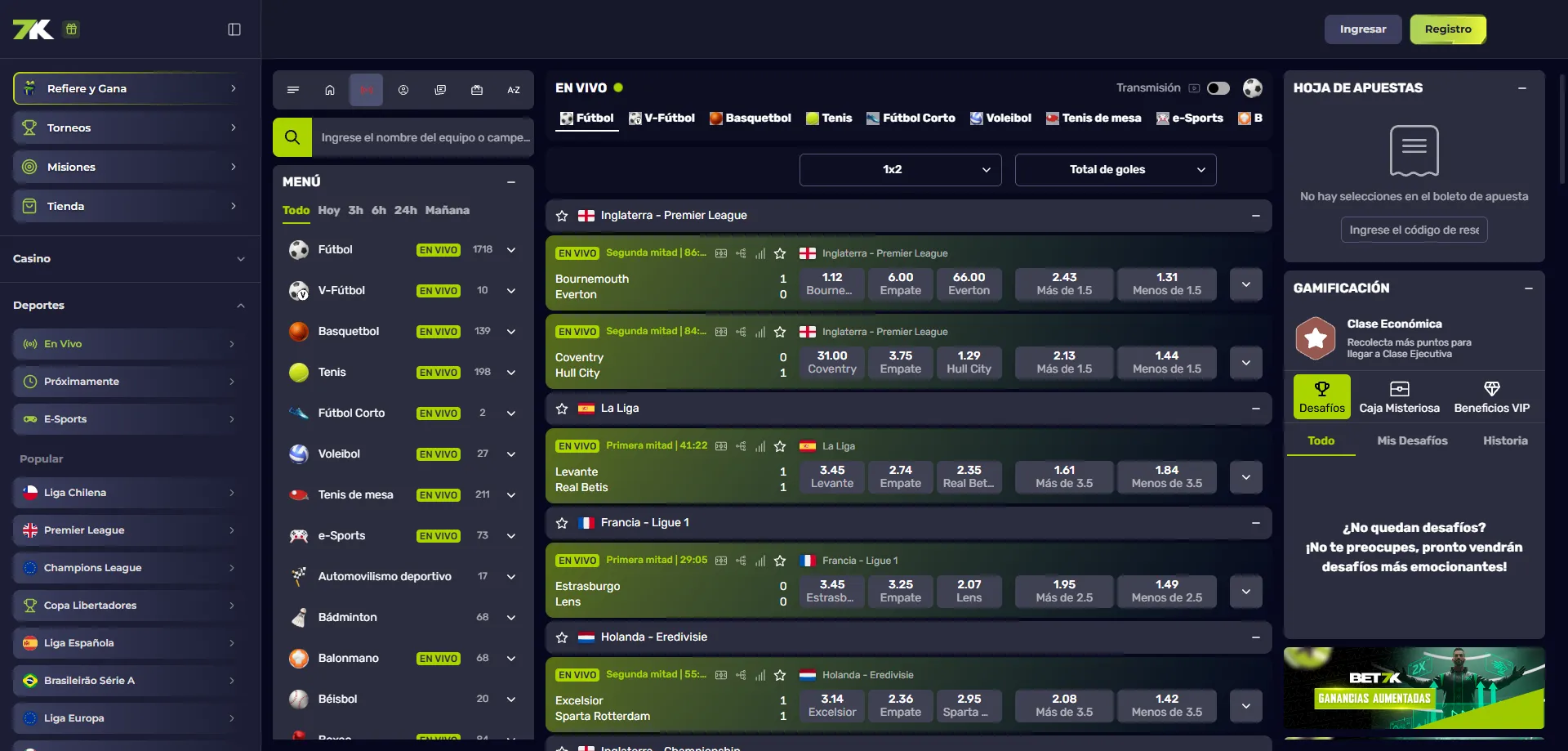Select the Desafíos trophy tile
Screen dimensions: 1568x751
click(x=1321, y=397)
